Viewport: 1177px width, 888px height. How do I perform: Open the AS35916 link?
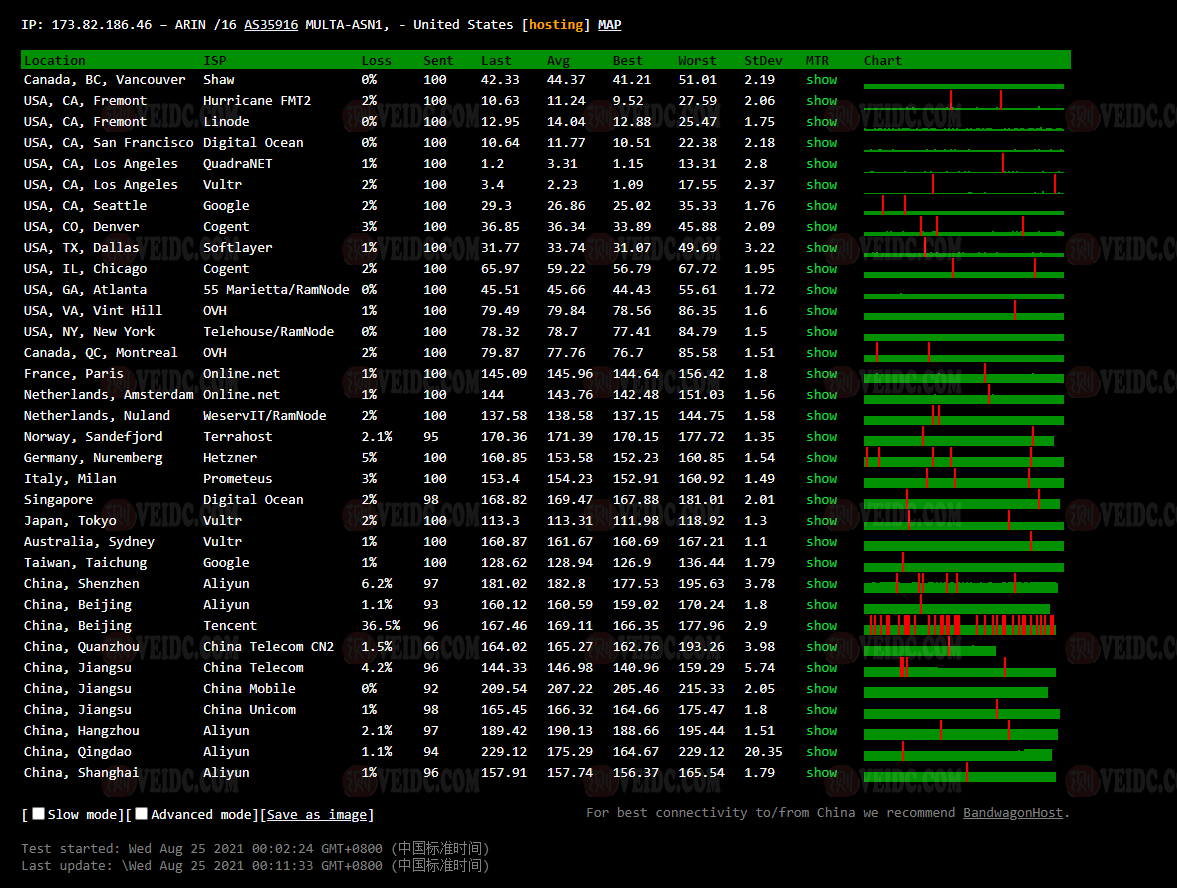coord(270,24)
